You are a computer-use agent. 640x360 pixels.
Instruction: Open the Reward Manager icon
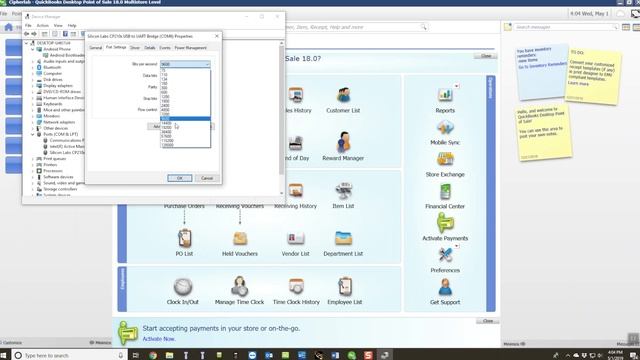click(343, 142)
